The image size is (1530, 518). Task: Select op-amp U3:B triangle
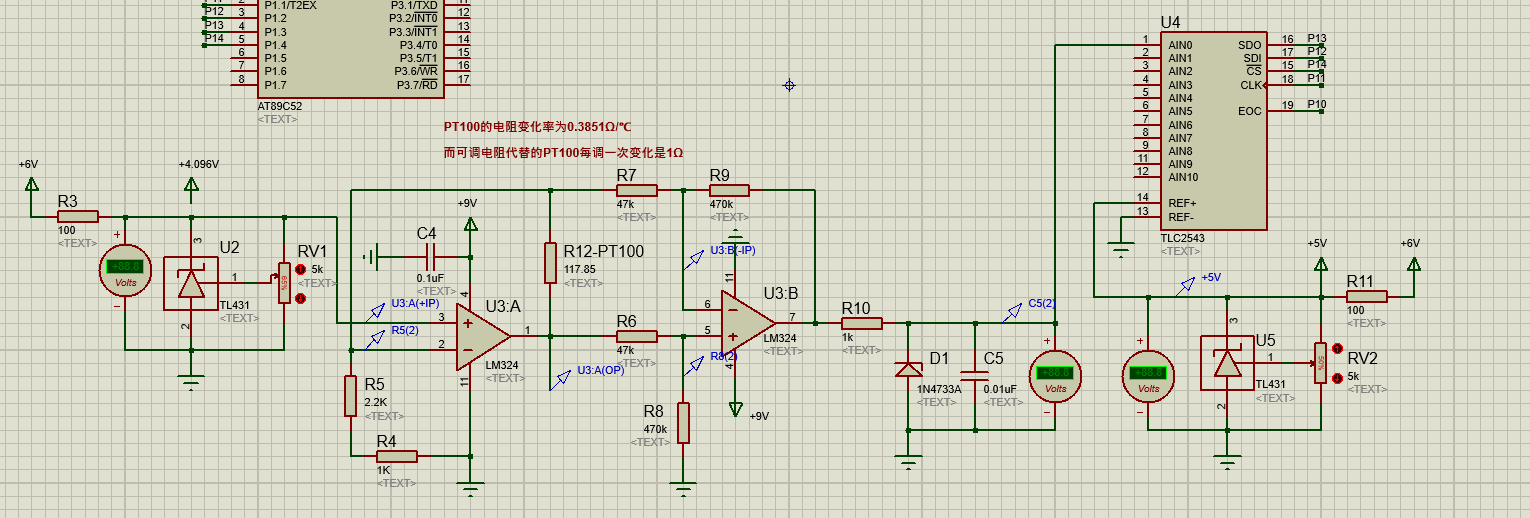point(748,322)
